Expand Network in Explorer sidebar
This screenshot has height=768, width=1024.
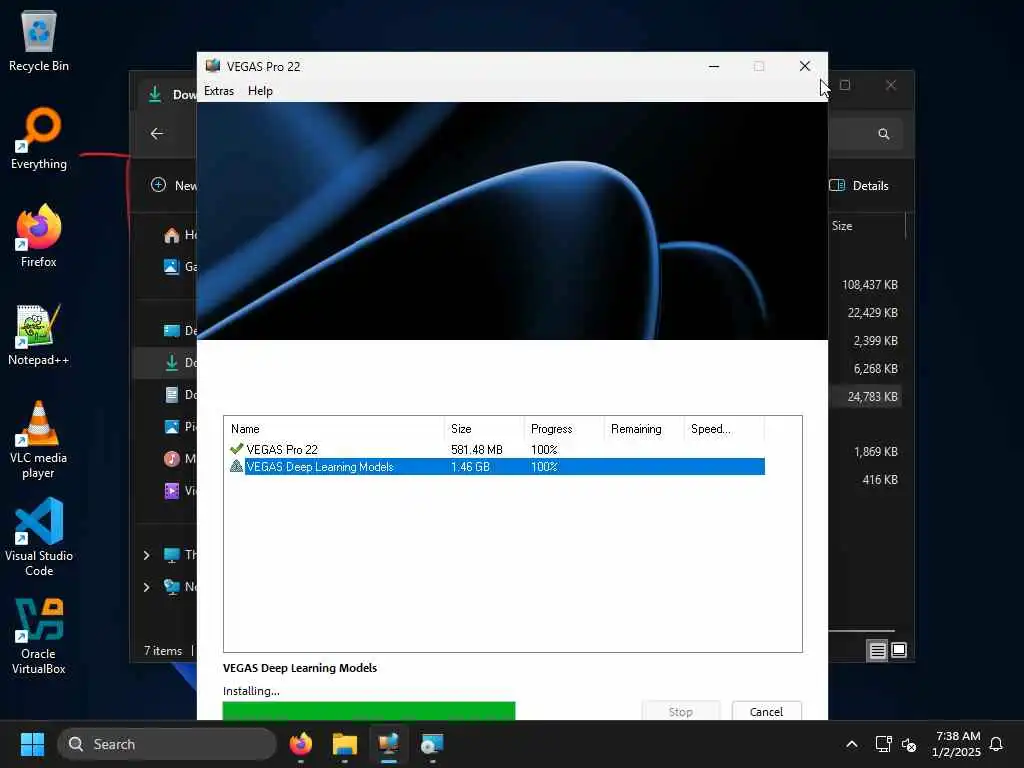tap(146, 587)
